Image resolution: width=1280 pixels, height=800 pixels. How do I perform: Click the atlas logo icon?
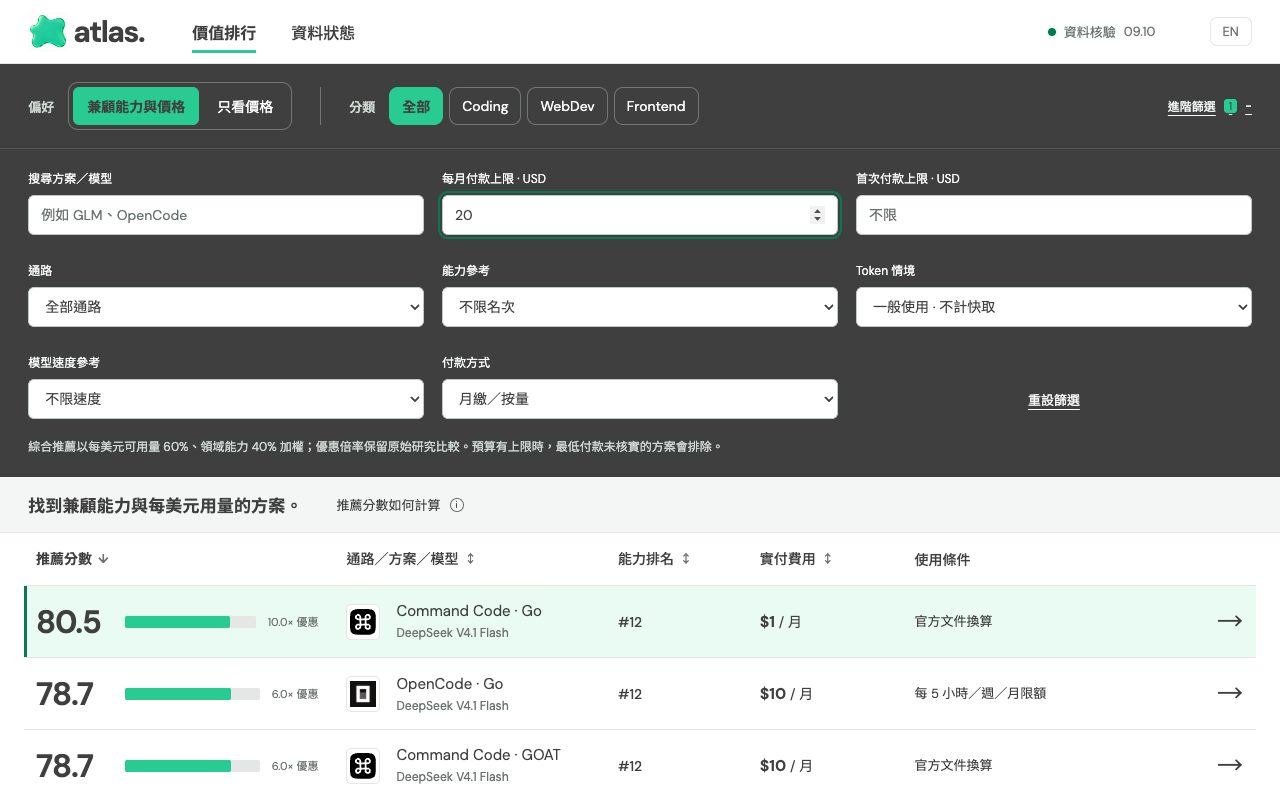click(x=48, y=32)
